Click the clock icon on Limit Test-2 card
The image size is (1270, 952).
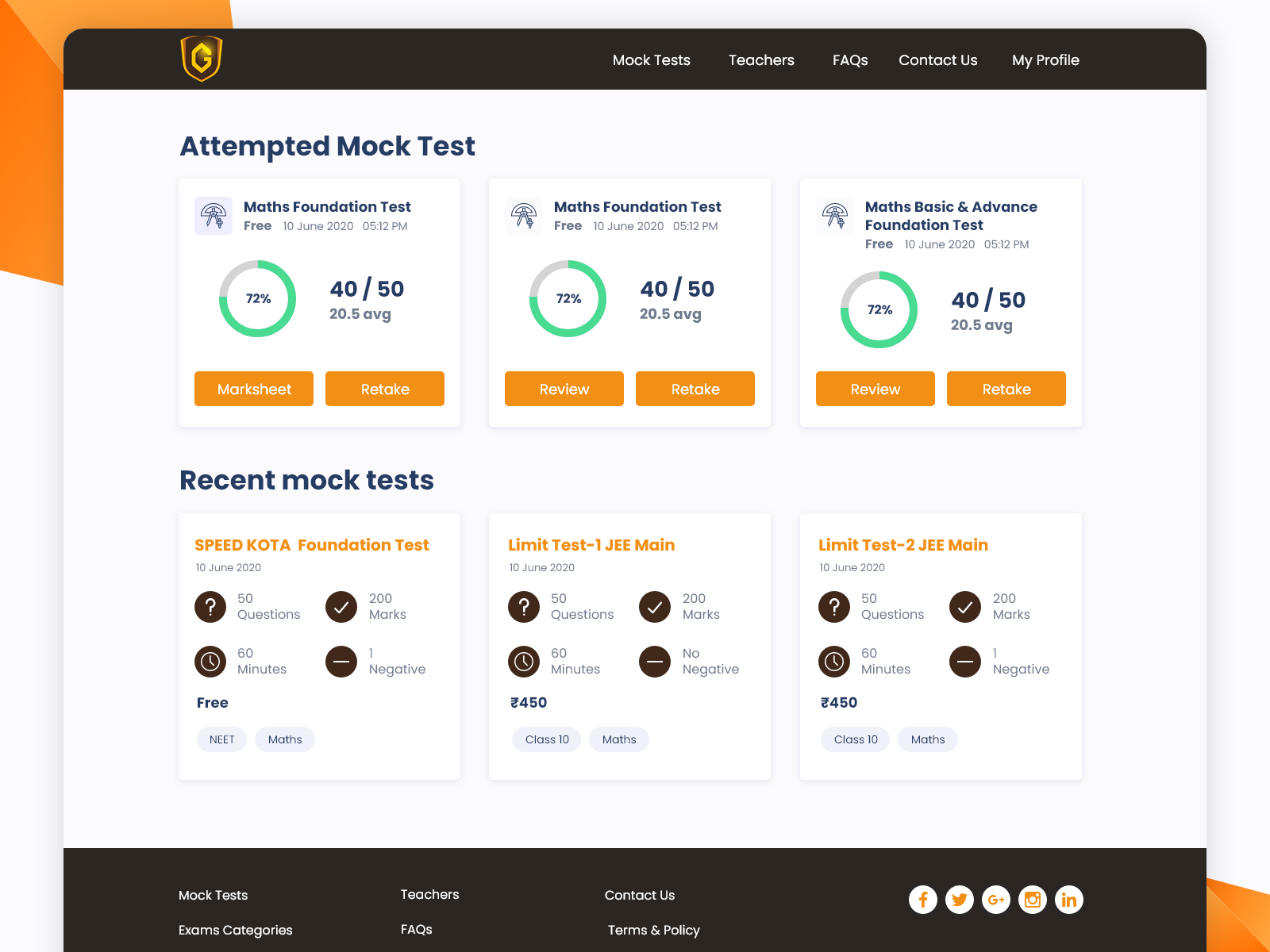tap(834, 661)
